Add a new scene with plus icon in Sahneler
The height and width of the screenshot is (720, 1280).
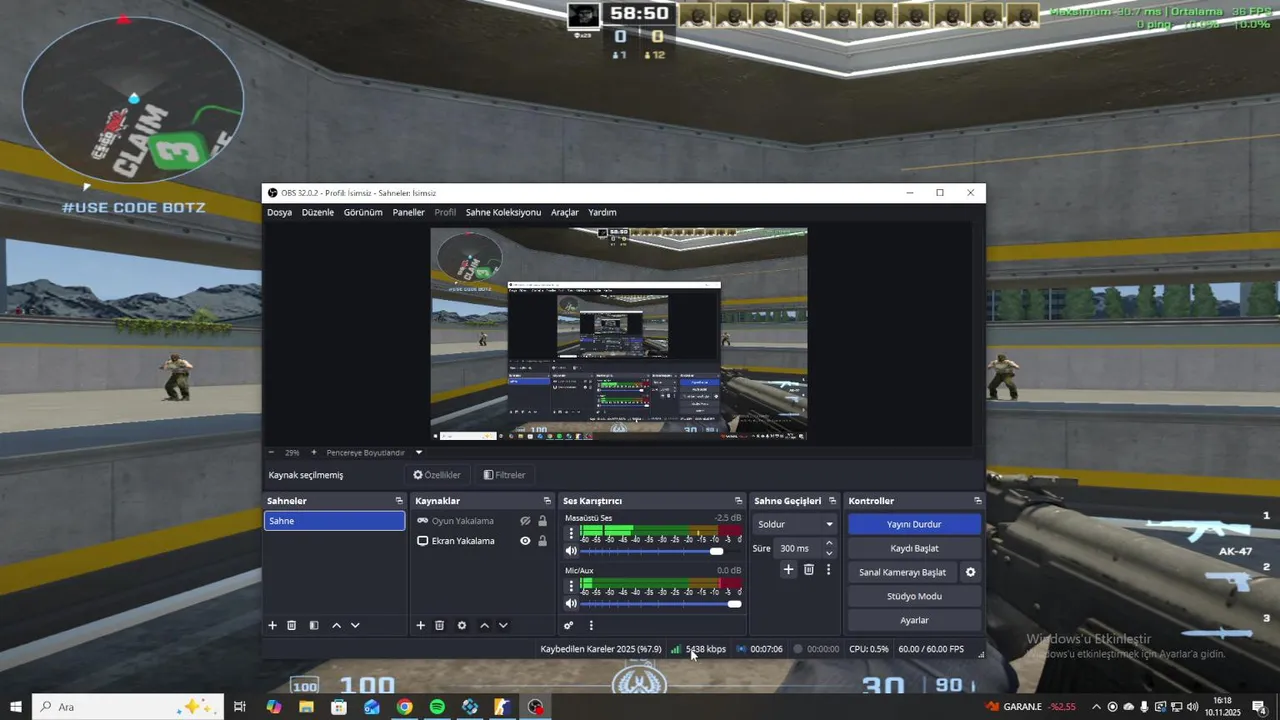coord(272,625)
